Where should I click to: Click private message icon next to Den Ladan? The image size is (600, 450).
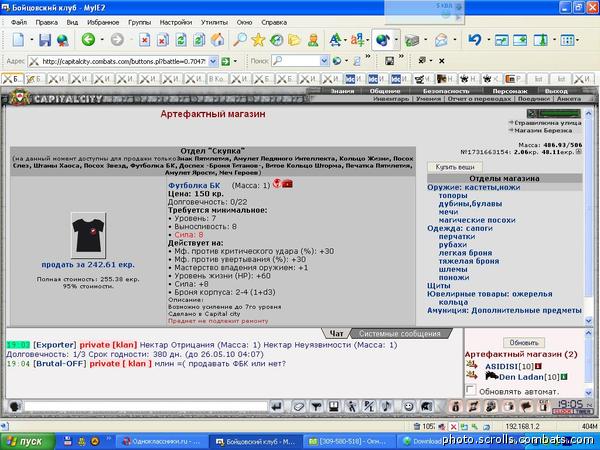coord(472,375)
